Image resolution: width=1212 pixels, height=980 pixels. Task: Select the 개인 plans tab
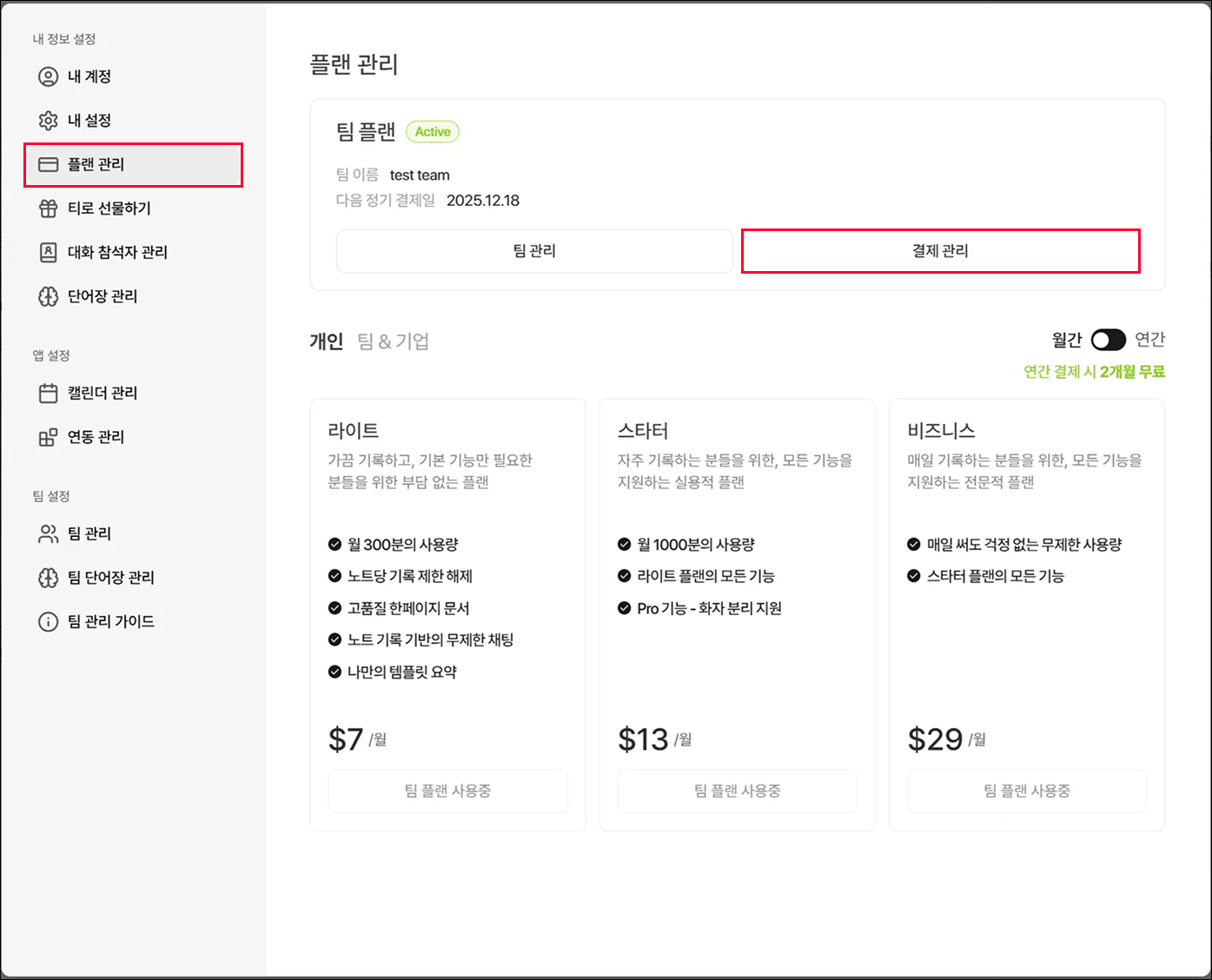(327, 341)
